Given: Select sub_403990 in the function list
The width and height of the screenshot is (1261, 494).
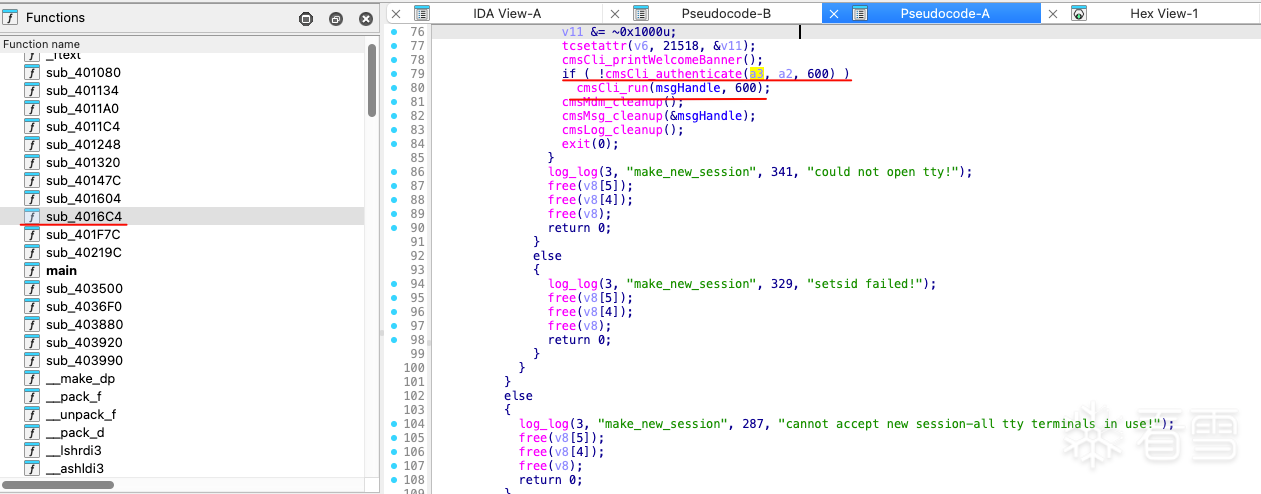Looking at the screenshot, I should pyautogui.click(x=84, y=361).
